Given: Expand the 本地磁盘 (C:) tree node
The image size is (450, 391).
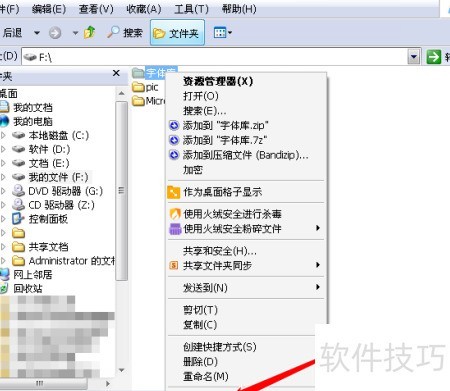Looking at the screenshot, I should pyautogui.click(x=3, y=135).
